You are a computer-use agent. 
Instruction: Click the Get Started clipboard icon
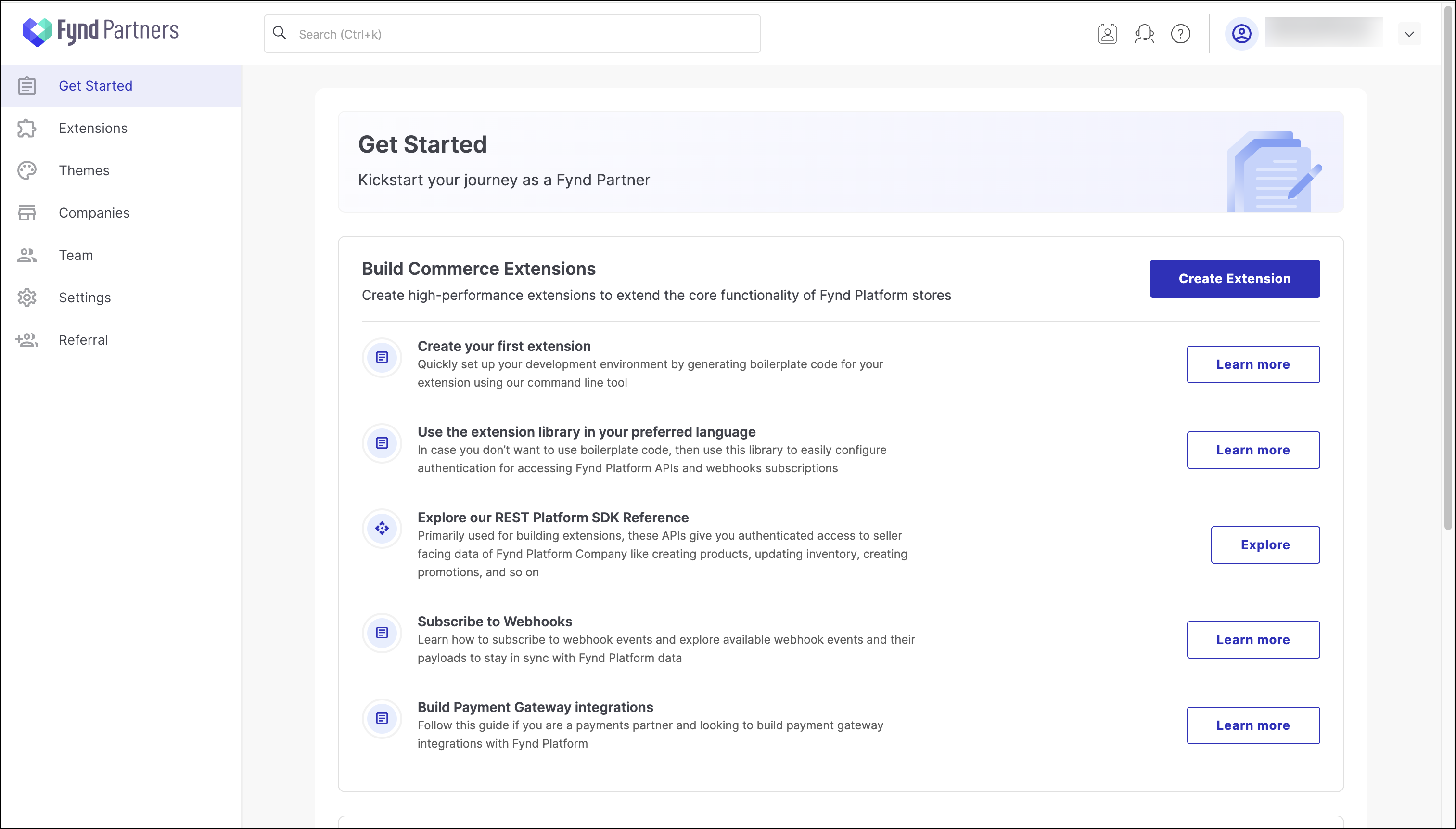pyautogui.click(x=27, y=86)
